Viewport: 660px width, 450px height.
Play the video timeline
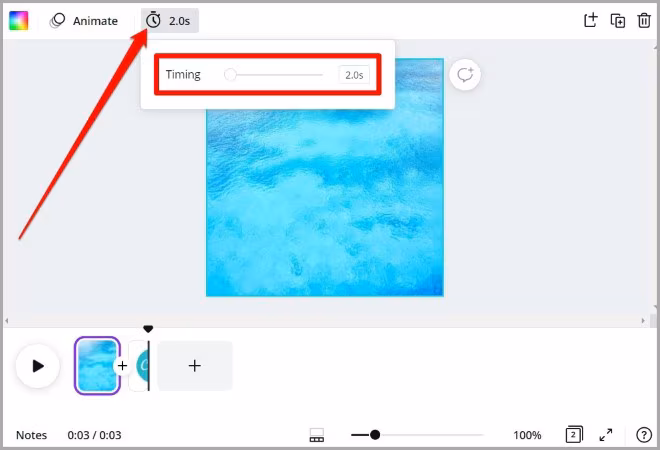(x=38, y=366)
